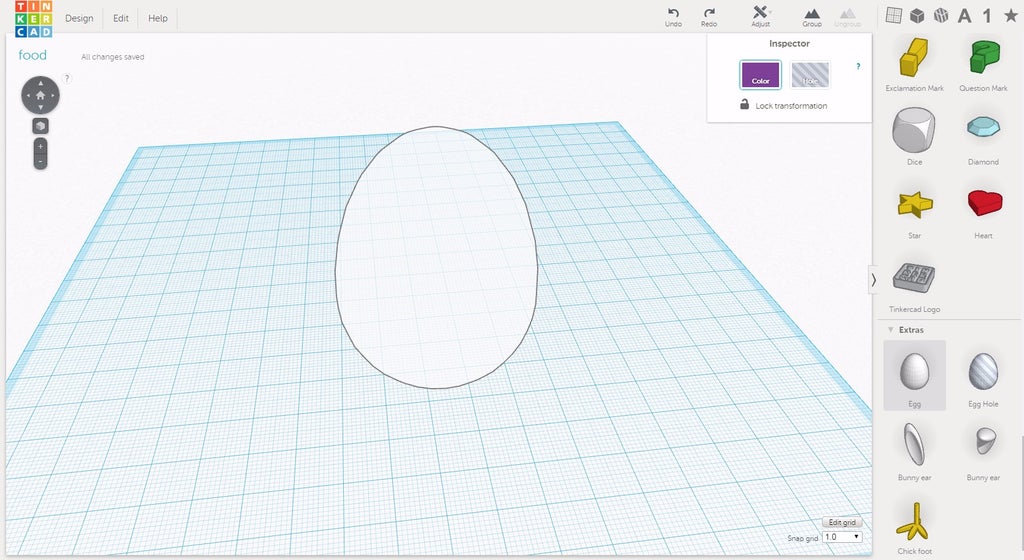The width and height of the screenshot is (1024, 560).
Task: Collapse the shapes panel with chevron
Action: coord(873,280)
